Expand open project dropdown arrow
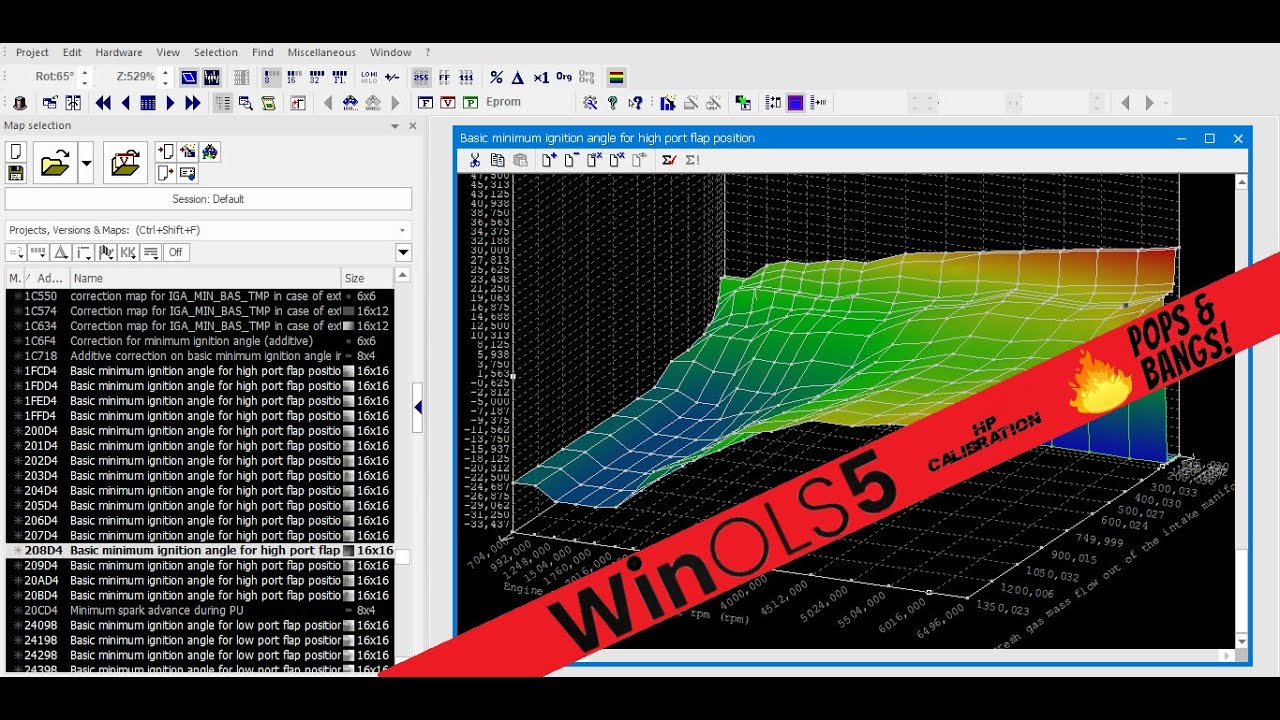 coord(86,163)
